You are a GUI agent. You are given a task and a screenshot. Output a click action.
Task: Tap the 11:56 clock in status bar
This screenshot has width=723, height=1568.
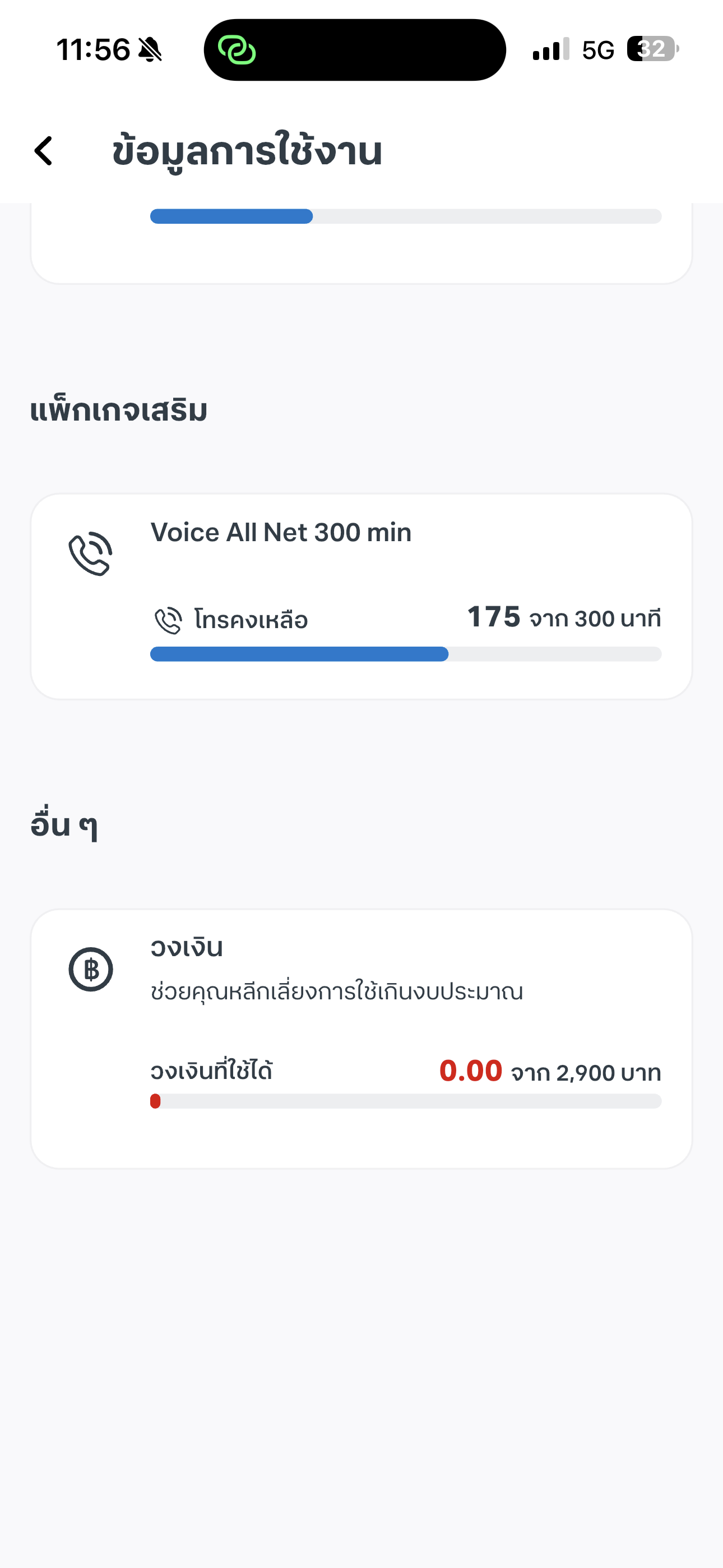click(93, 50)
